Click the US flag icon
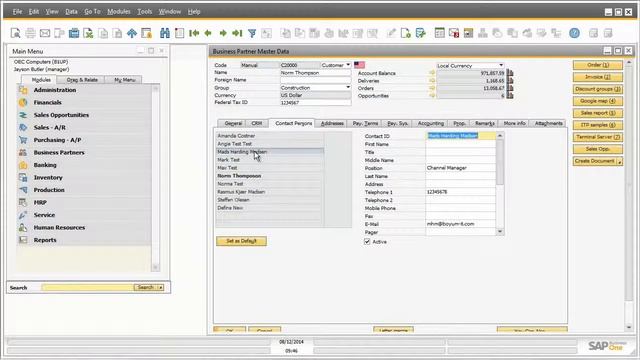The width and height of the screenshot is (640, 360). (360, 65)
